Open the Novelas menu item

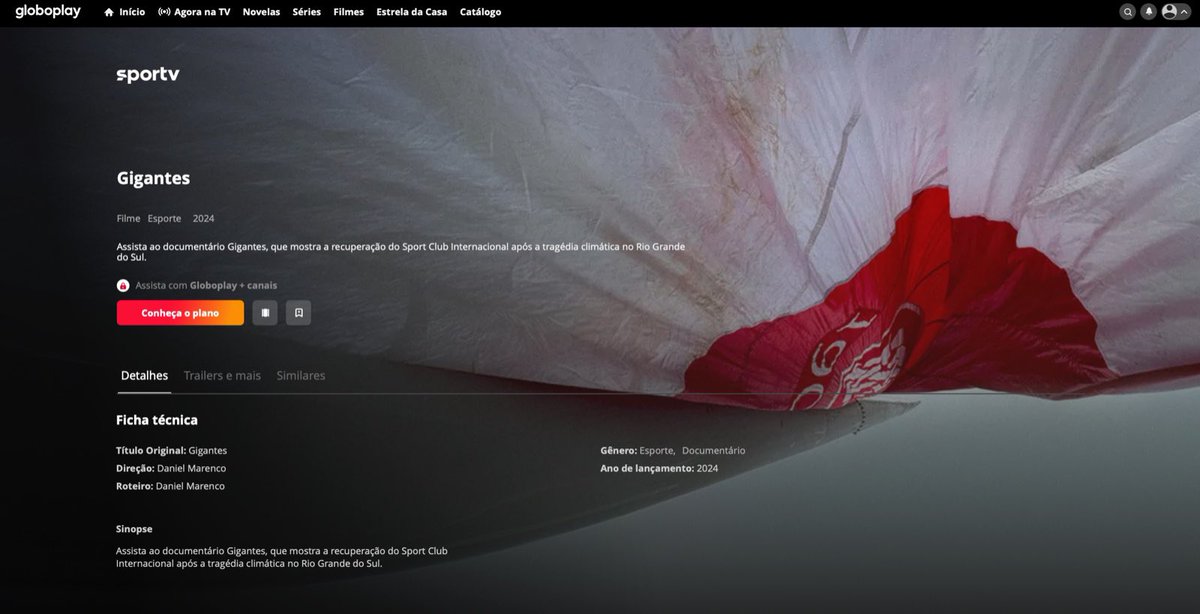point(261,12)
